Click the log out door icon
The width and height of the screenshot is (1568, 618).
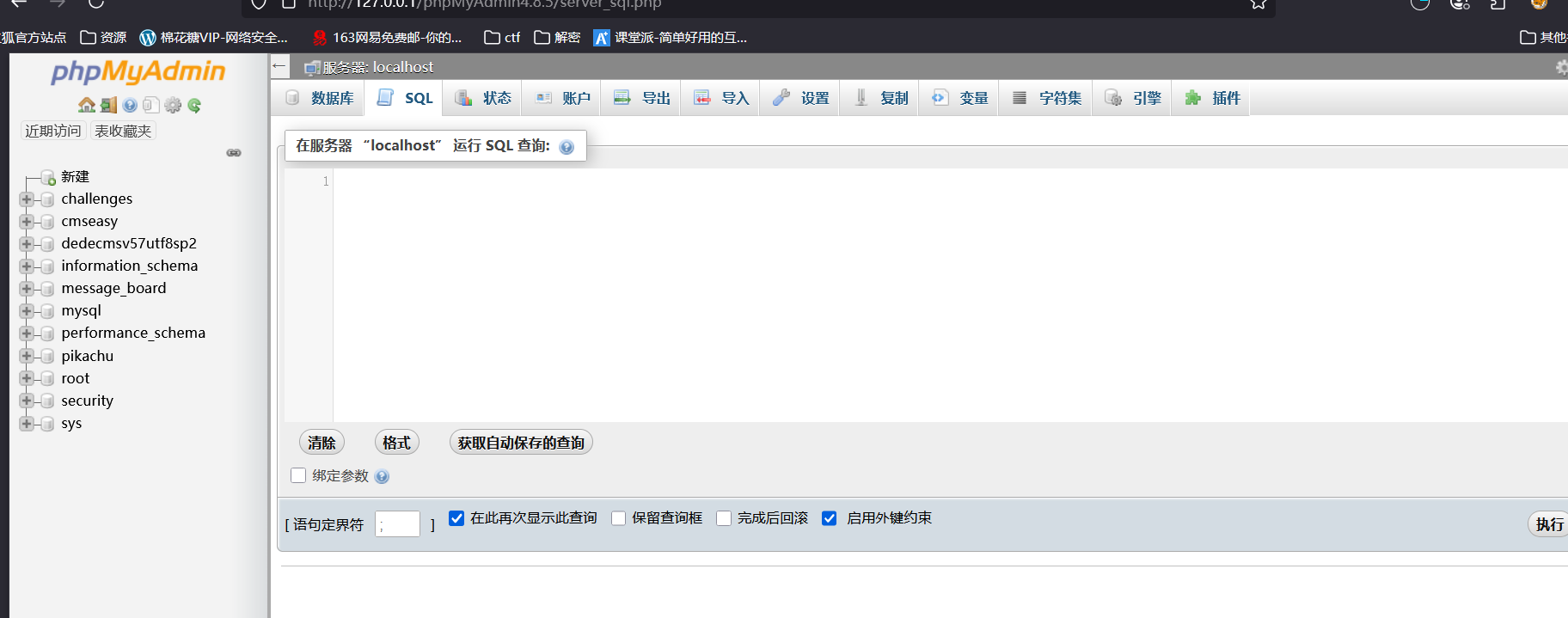tap(108, 105)
